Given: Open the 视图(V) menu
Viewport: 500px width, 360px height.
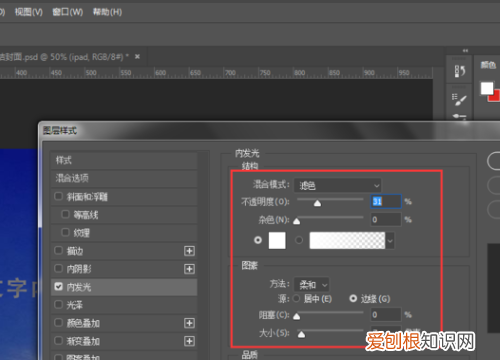Looking at the screenshot, I should [x=29, y=12].
